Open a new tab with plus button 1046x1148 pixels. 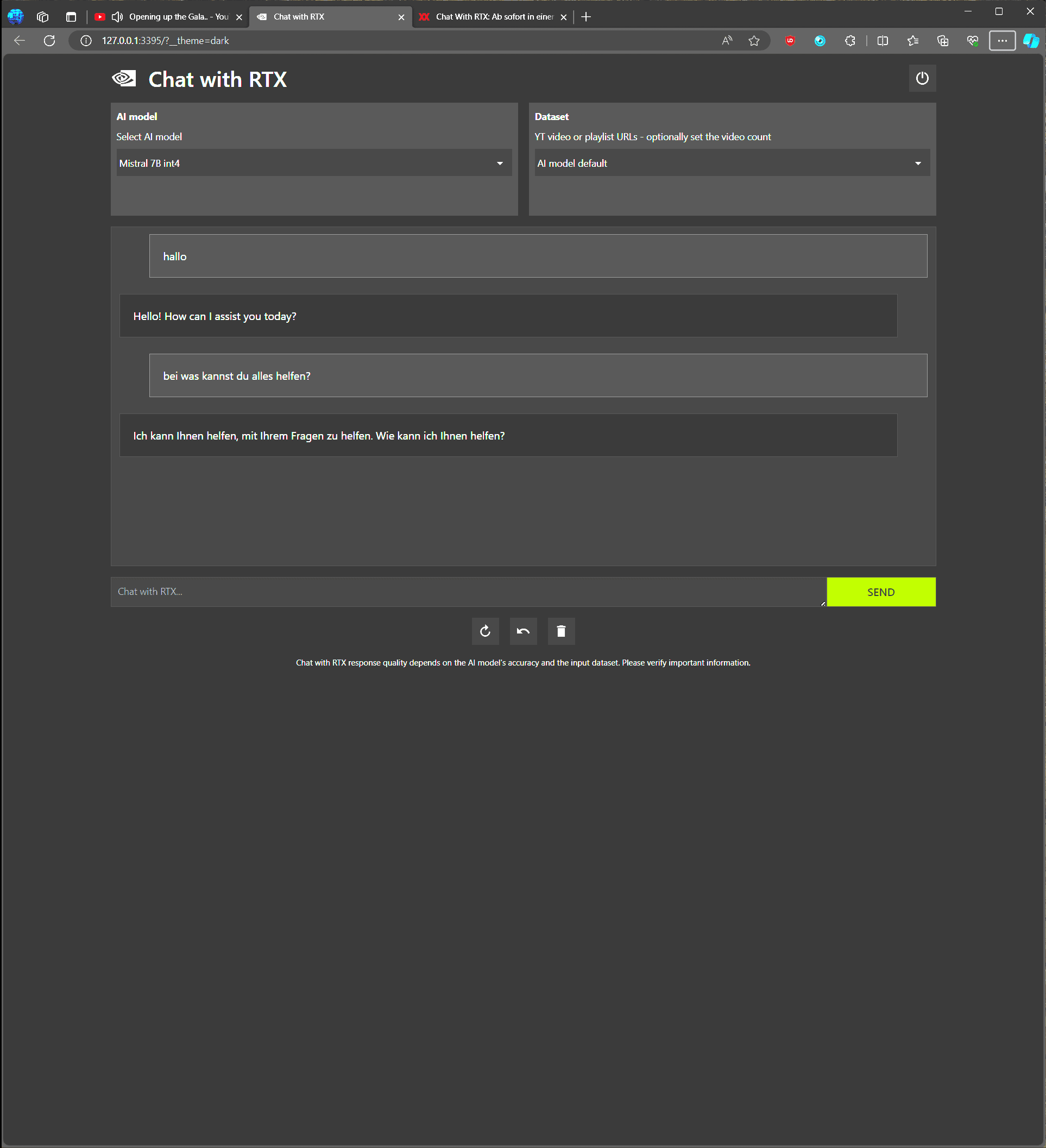pos(585,16)
